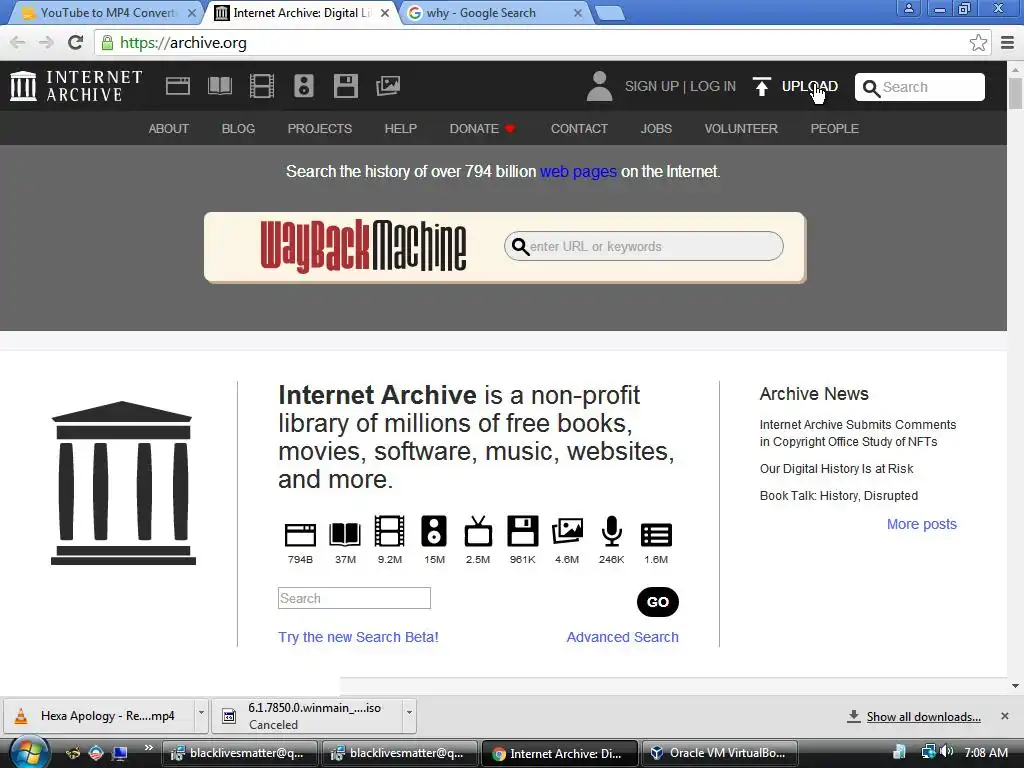Focus the Wayback Machine URL or keywords field
Image resolution: width=1024 pixels, height=768 pixels.
click(x=643, y=246)
